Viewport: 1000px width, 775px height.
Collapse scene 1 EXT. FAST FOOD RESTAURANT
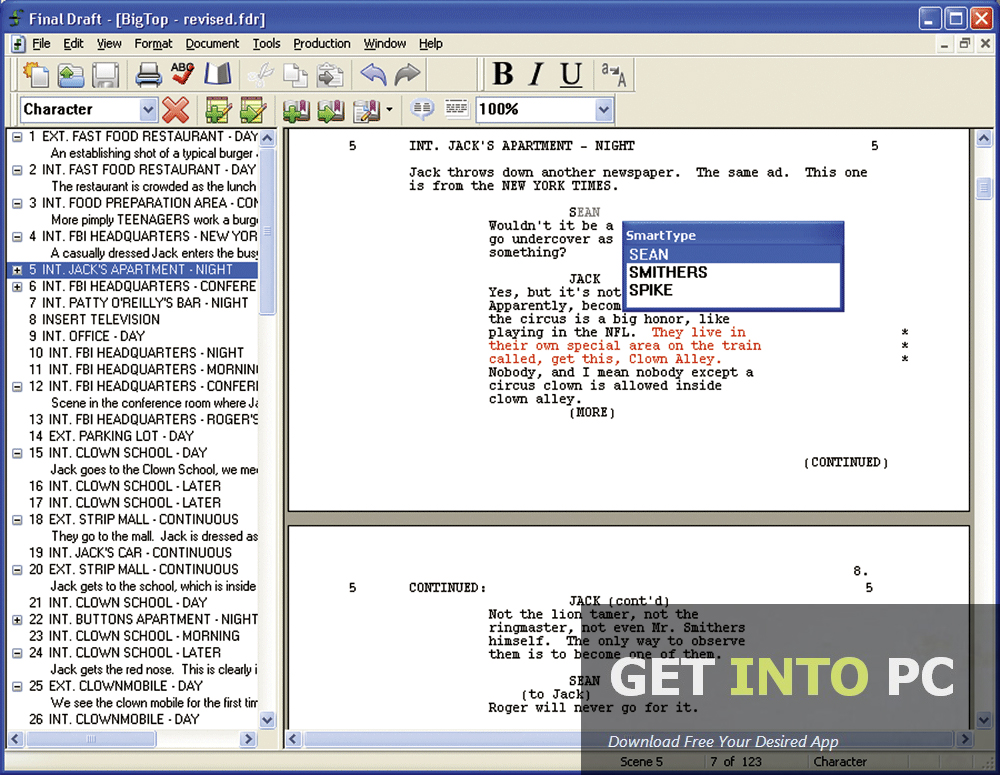17,137
